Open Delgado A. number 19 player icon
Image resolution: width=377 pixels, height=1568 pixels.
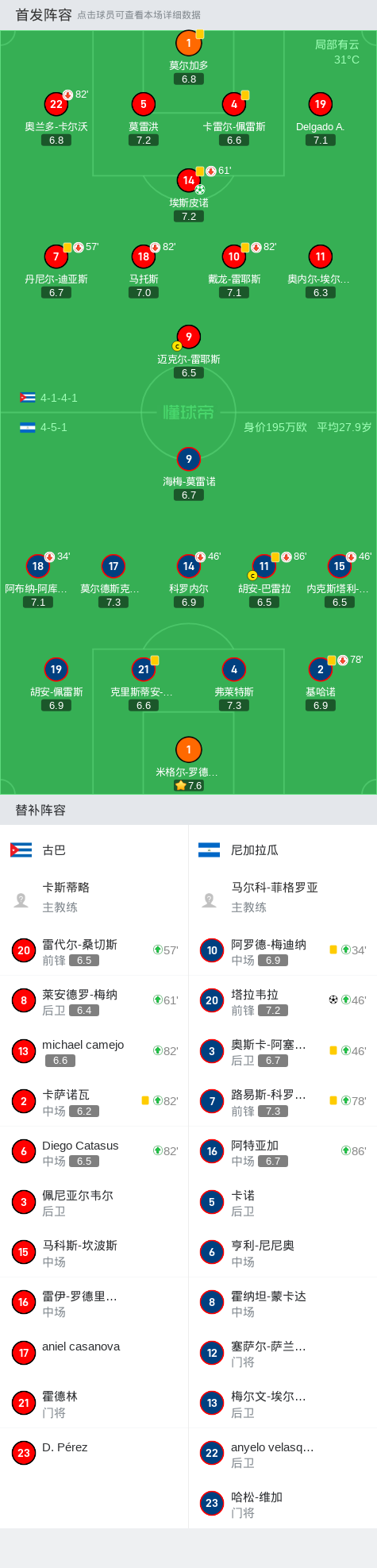tap(320, 104)
